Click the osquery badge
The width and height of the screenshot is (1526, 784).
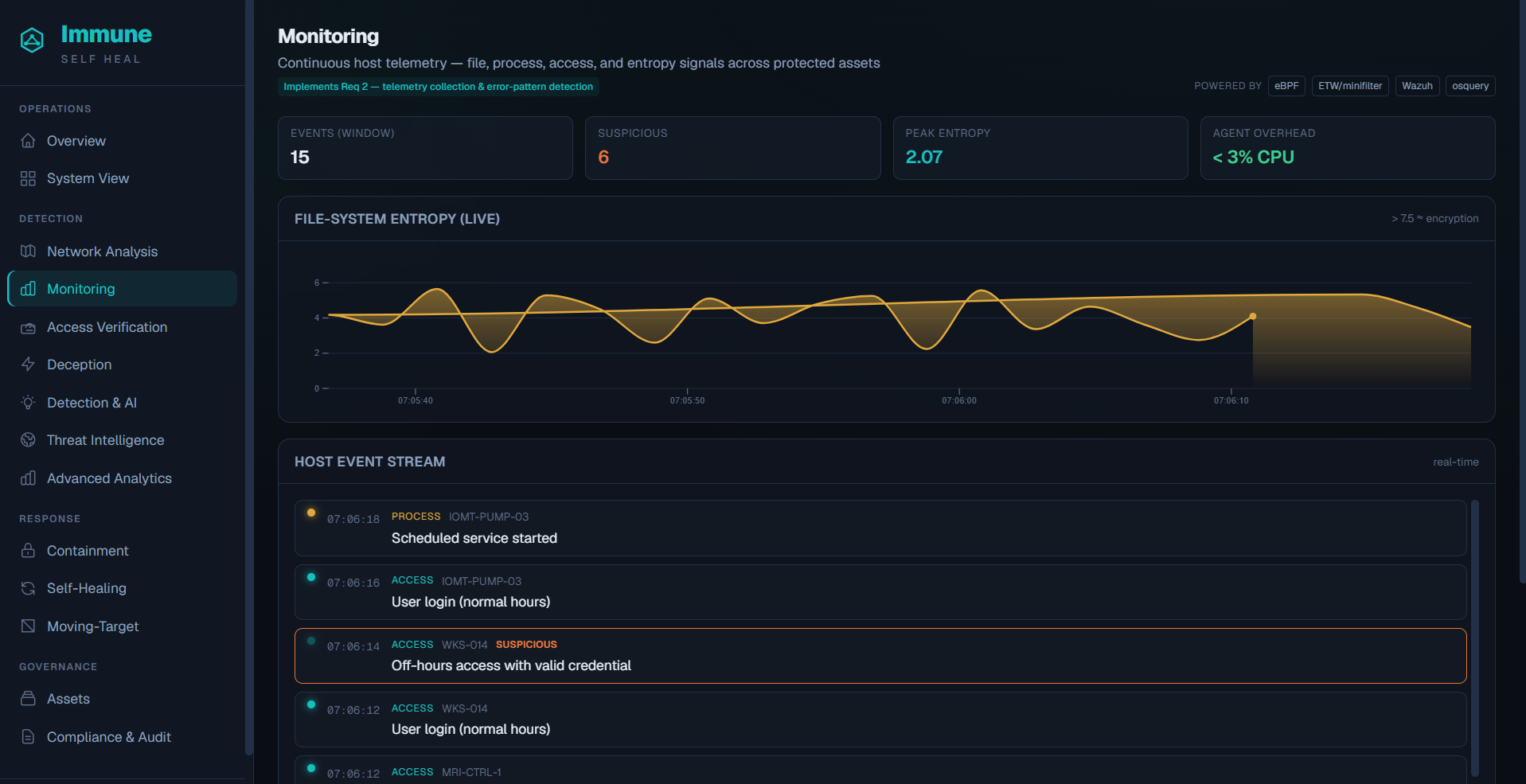pyautogui.click(x=1470, y=86)
